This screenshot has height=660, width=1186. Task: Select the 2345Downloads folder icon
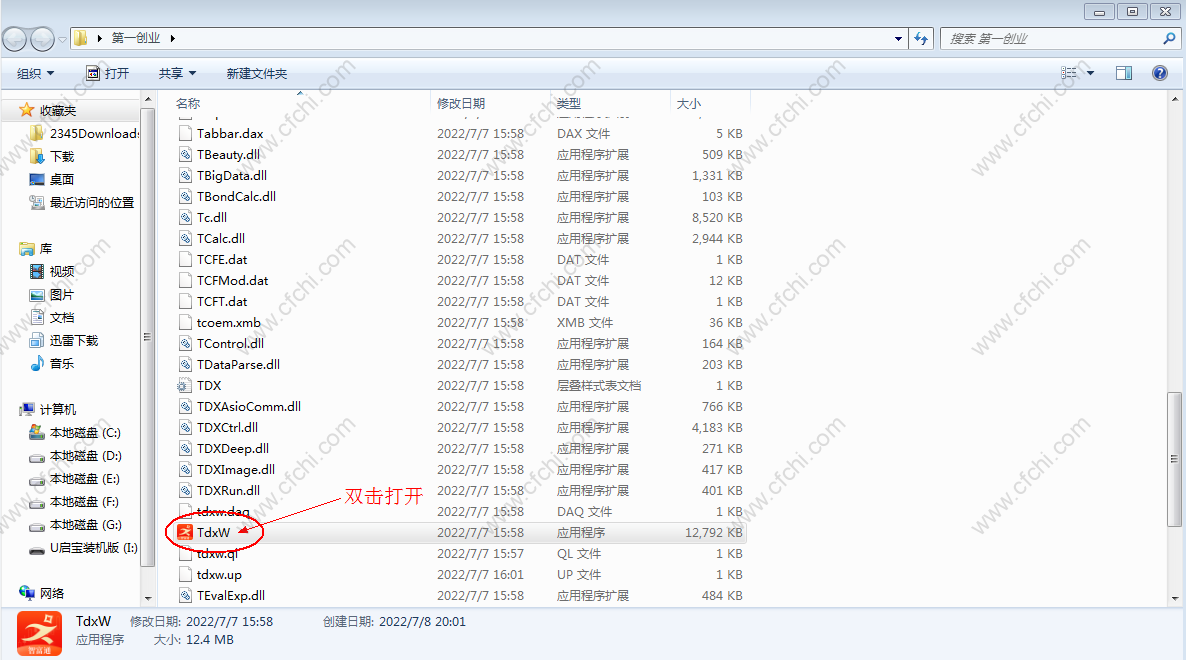[36, 133]
